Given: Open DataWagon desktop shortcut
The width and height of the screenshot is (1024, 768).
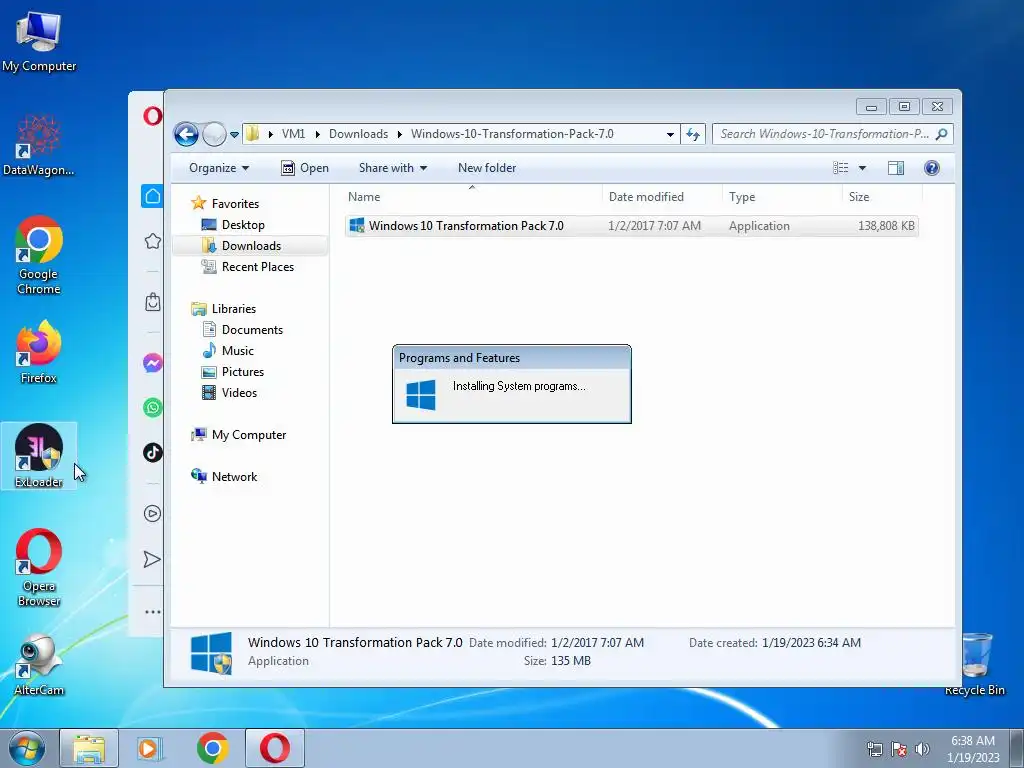Looking at the screenshot, I should (39, 145).
